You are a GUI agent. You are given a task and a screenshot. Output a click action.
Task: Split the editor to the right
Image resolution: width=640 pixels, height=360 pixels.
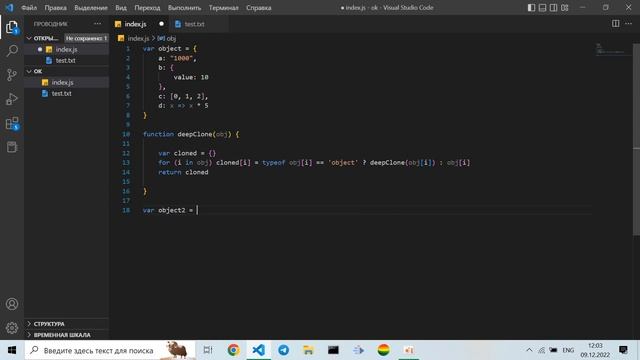(616, 24)
